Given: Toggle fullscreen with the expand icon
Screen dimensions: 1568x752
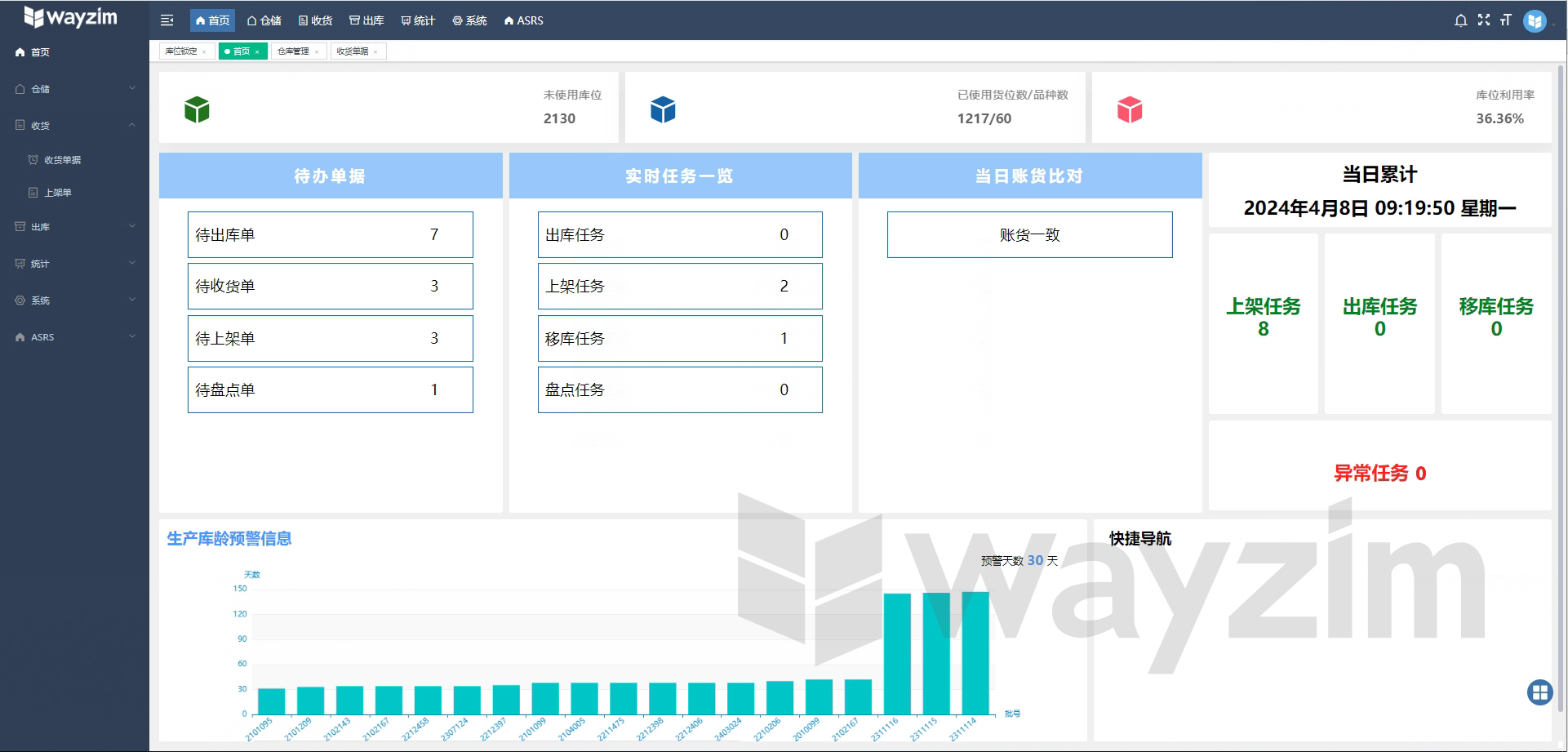Looking at the screenshot, I should 1483,20.
